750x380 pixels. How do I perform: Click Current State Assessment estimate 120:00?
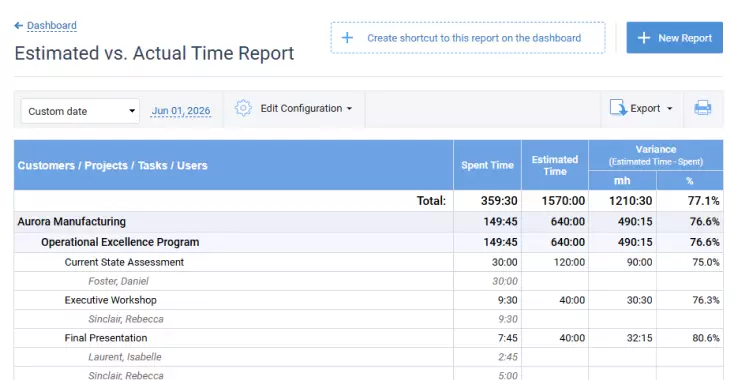tap(569, 262)
